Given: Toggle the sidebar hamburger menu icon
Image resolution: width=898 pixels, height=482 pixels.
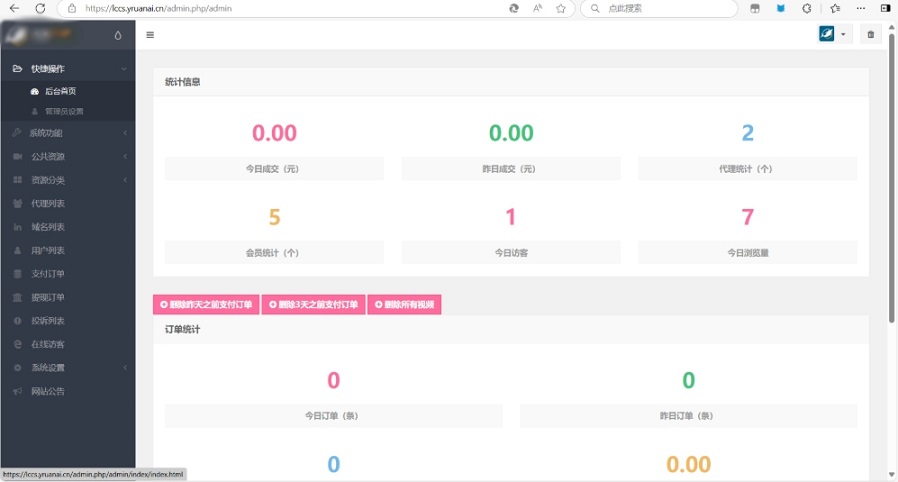Looking at the screenshot, I should tap(150, 35).
